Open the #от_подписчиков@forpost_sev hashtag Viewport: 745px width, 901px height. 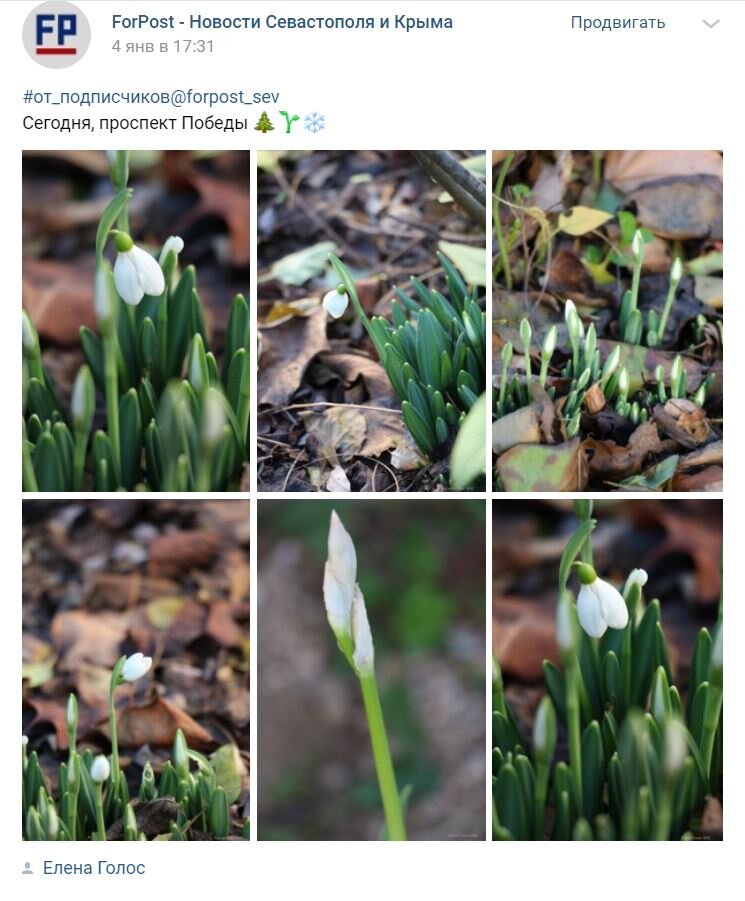[151, 97]
